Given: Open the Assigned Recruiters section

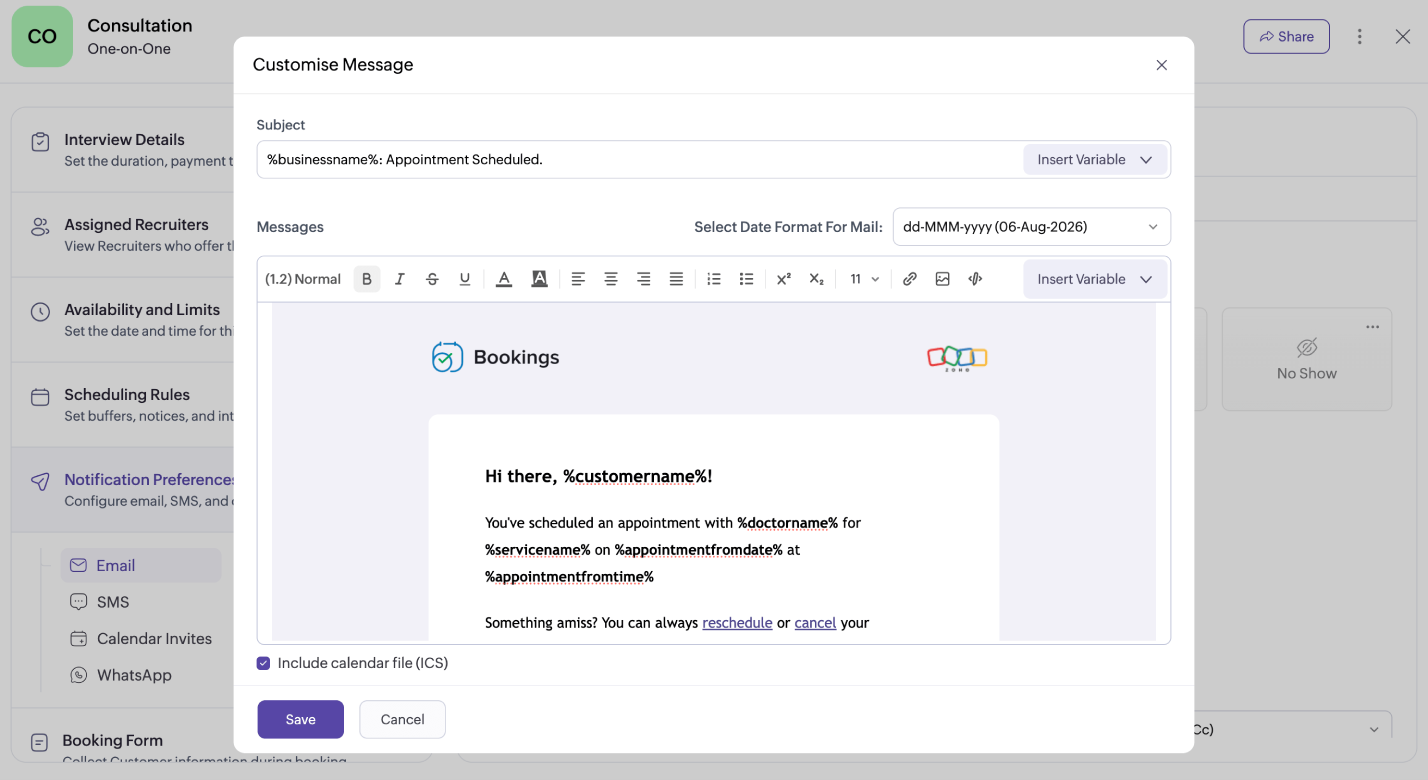Looking at the screenshot, I should point(122,234).
